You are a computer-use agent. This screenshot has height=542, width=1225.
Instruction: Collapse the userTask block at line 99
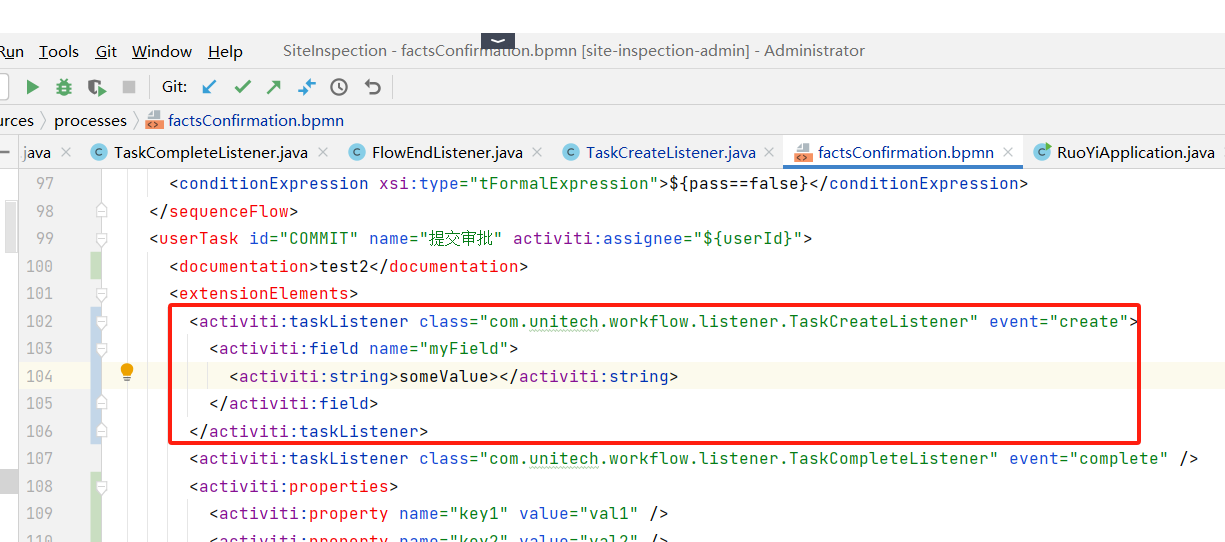pyautogui.click(x=101, y=239)
